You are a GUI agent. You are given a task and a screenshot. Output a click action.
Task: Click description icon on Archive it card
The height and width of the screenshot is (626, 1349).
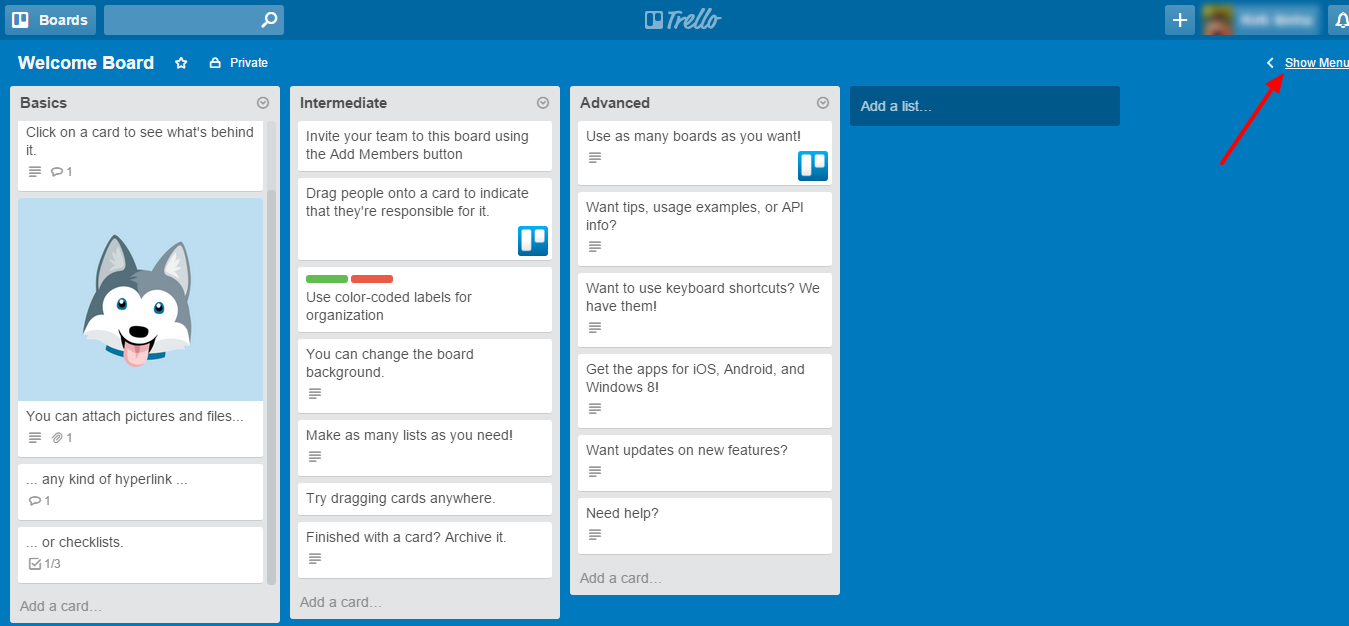coord(315,558)
